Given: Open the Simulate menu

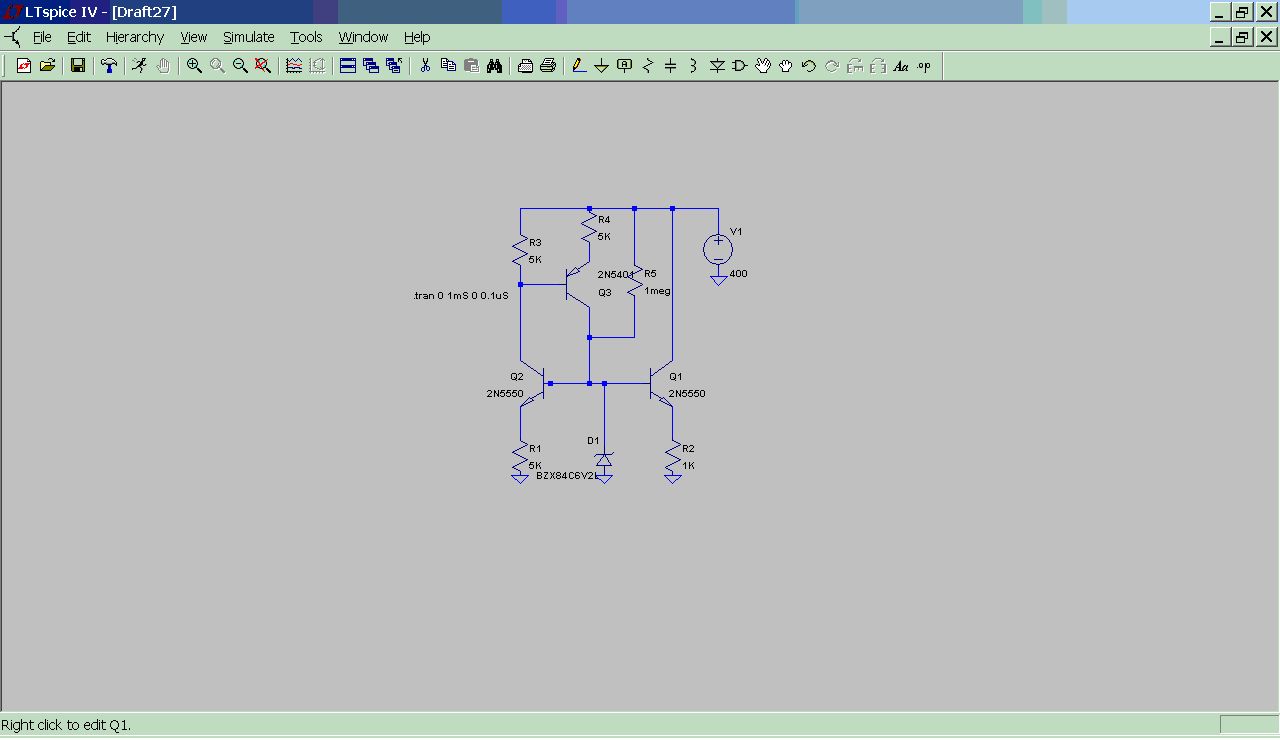Looking at the screenshot, I should tap(248, 37).
